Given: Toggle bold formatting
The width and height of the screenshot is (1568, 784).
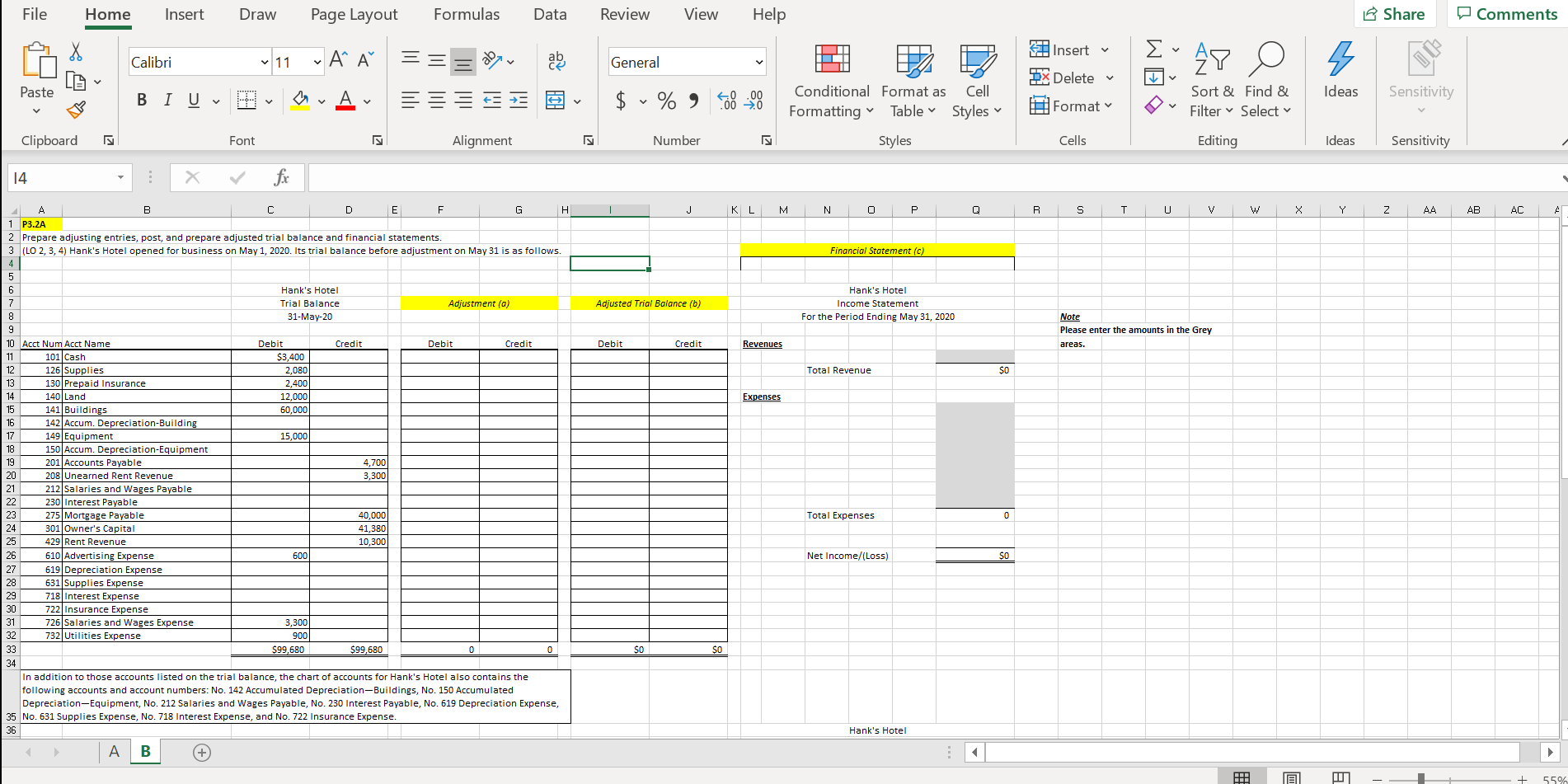Looking at the screenshot, I should (x=141, y=100).
